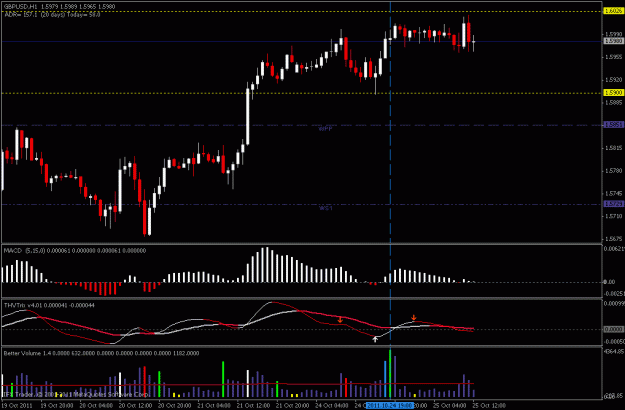Click the 20 Oct 04:00 time axis label

[96, 406]
